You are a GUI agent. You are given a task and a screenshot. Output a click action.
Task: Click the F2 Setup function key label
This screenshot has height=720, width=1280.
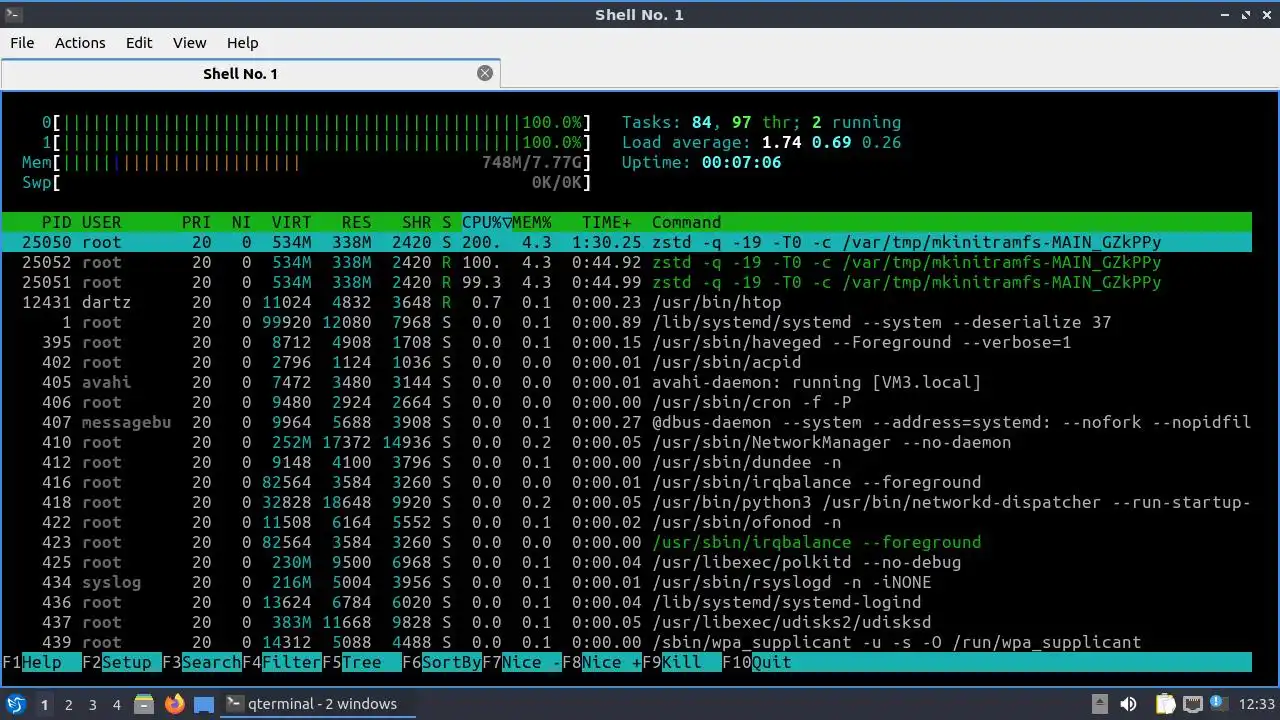click(122, 662)
